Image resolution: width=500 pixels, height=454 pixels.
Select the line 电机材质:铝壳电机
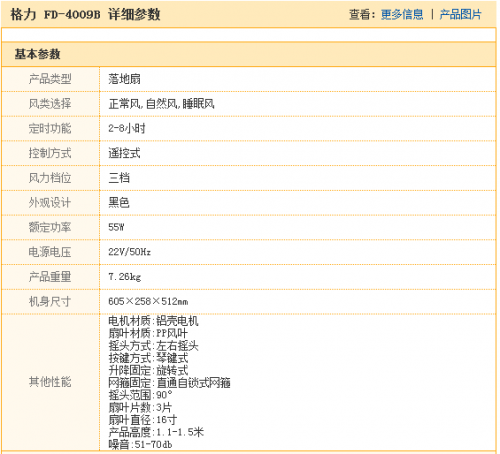(153, 321)
